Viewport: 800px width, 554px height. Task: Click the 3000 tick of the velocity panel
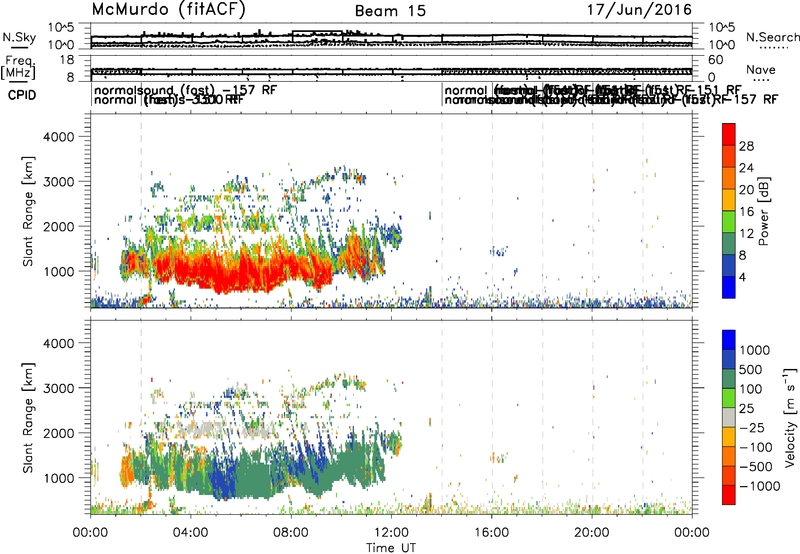pyautogui.click(x=59, y=388)
